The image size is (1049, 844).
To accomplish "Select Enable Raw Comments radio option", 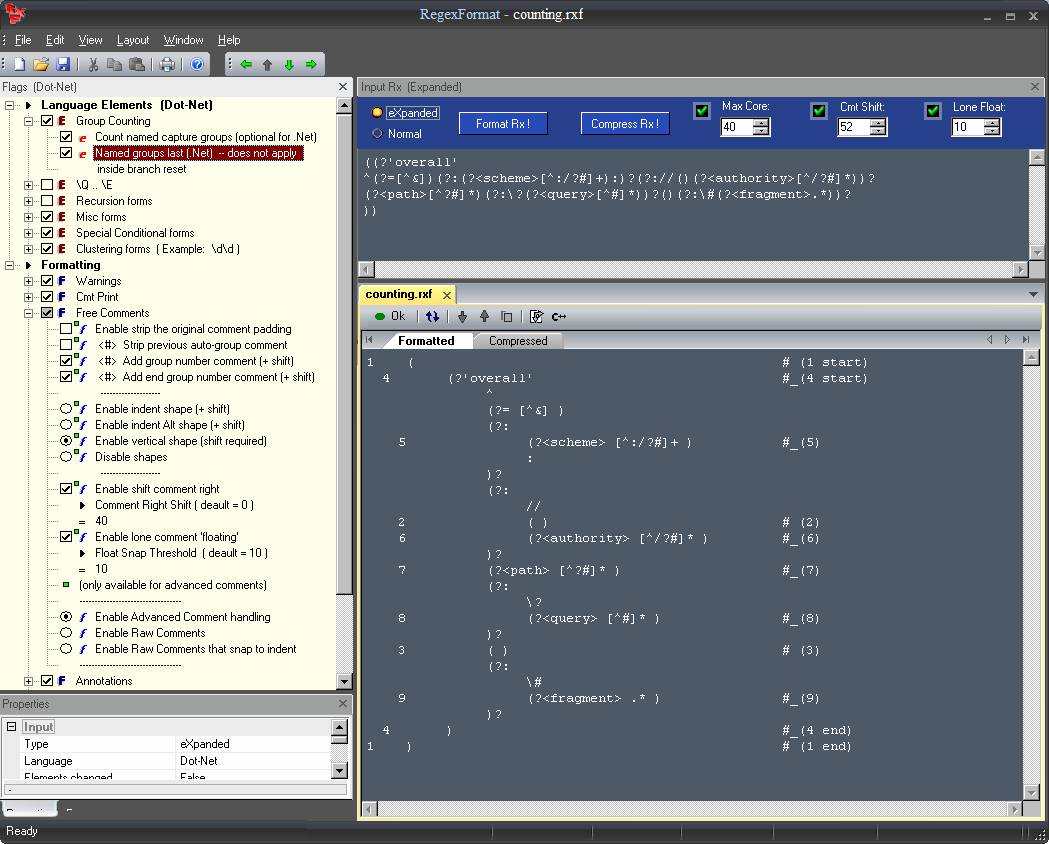I will (x=66, y=633).
